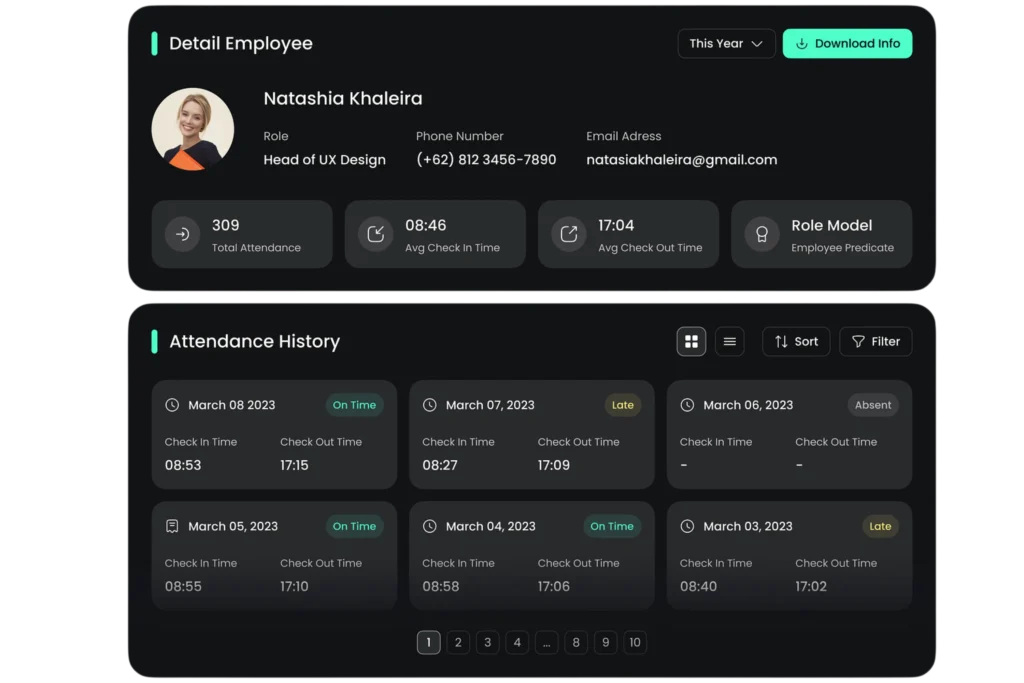This screenshot has height=683, width=1024.
Task: Open the This Year period dropdown
Action: coord(726,44)
